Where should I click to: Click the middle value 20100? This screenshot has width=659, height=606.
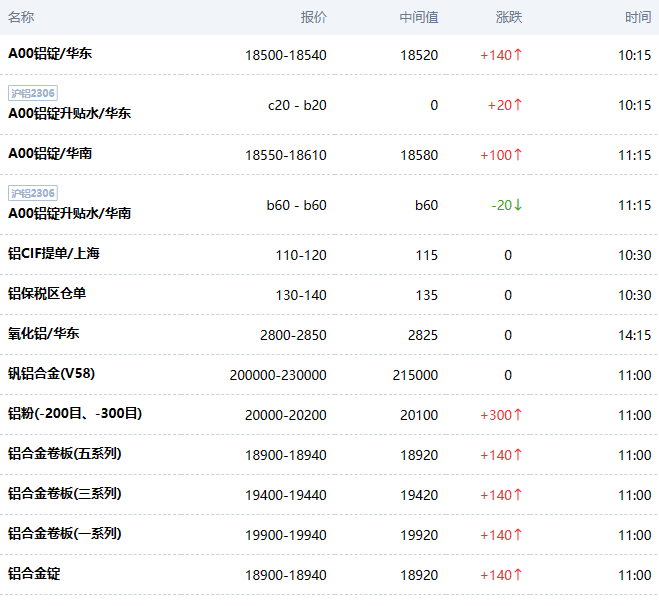(x=419, y=415)
